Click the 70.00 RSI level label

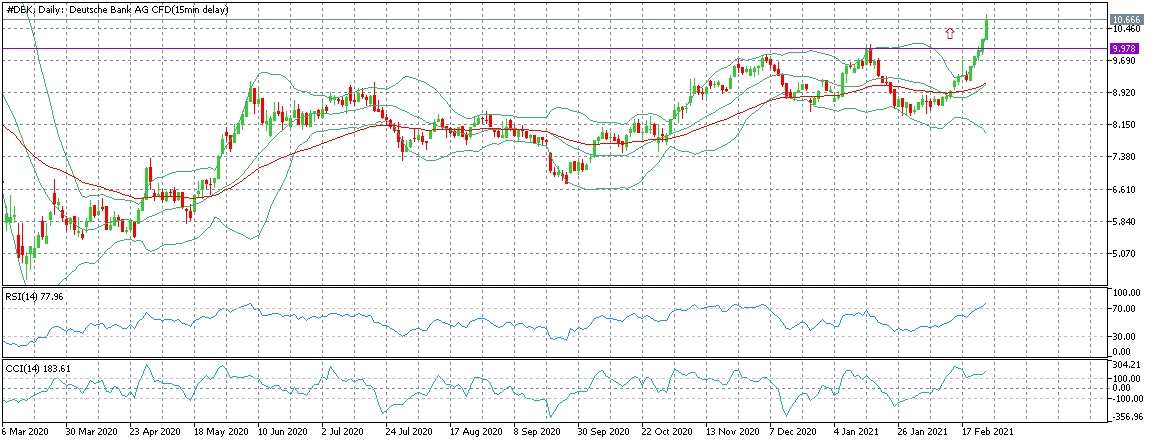pos(1124,309)
